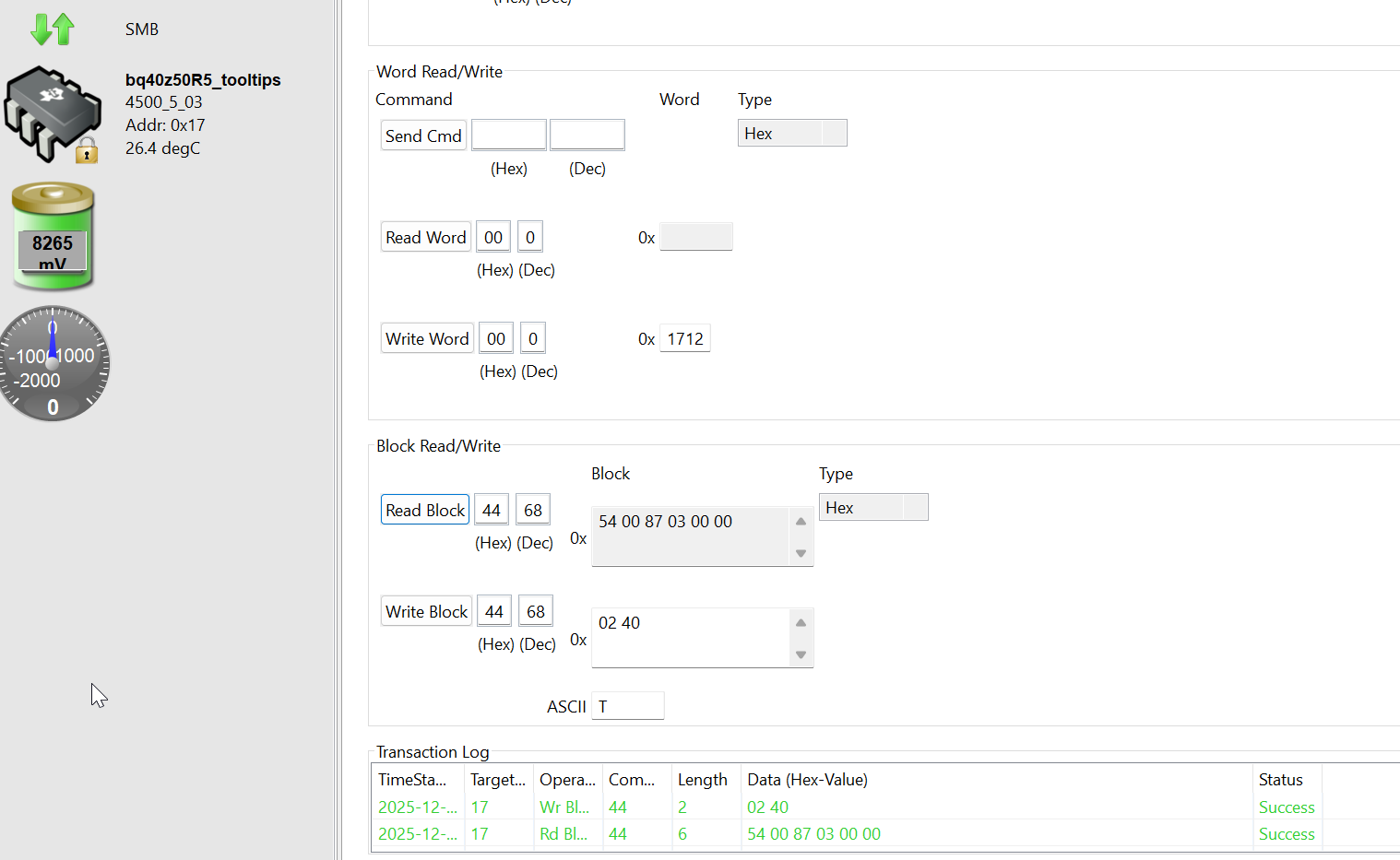Click the bq40z50R5 chip icon
Viewport: 1400px width, 860px height.
coord(53,112)
